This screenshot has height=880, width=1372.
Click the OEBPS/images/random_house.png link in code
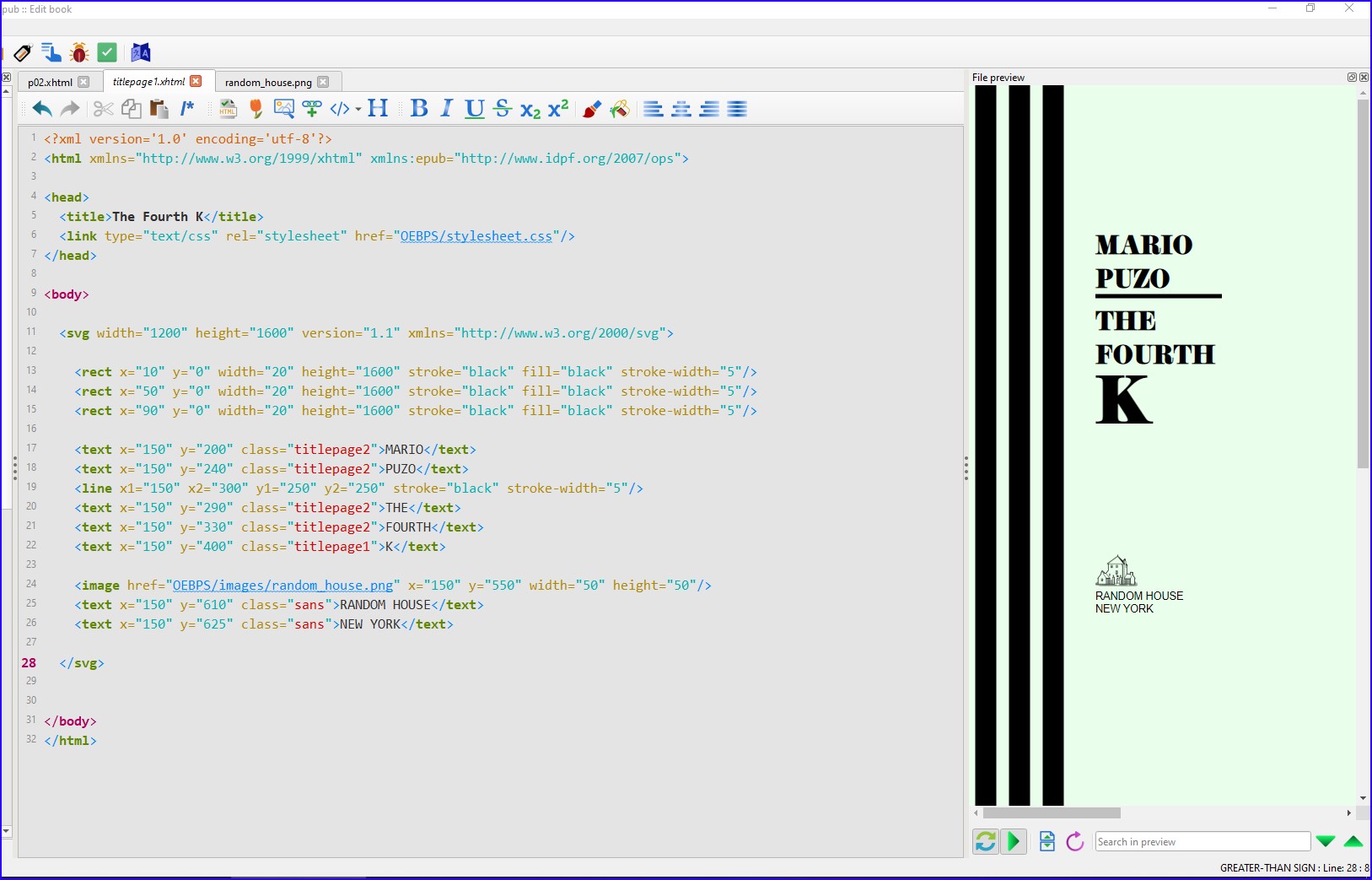pos(282,586)
